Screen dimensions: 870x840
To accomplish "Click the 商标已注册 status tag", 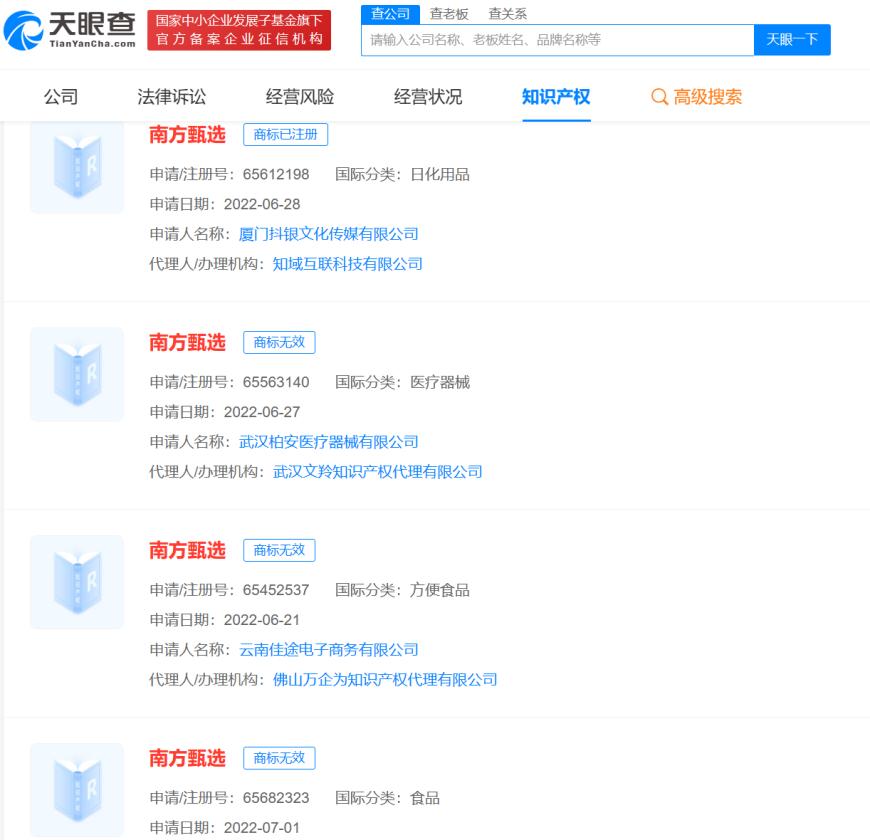I will pyautogui.click(x=285, y=135).
